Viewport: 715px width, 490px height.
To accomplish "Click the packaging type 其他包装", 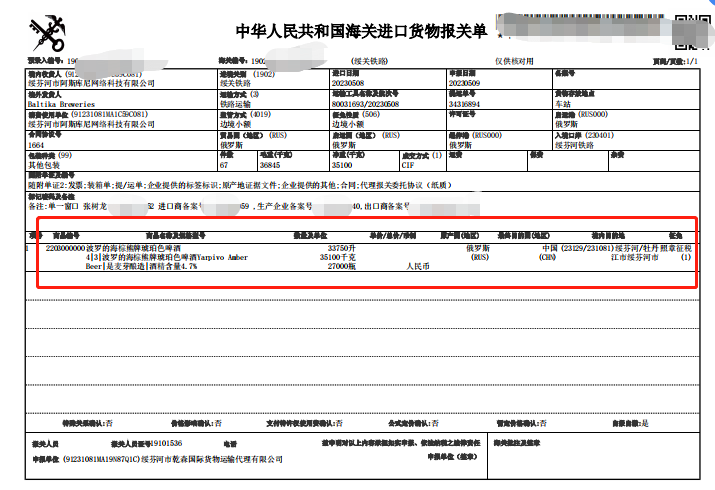I will click(x=44, y=165).
